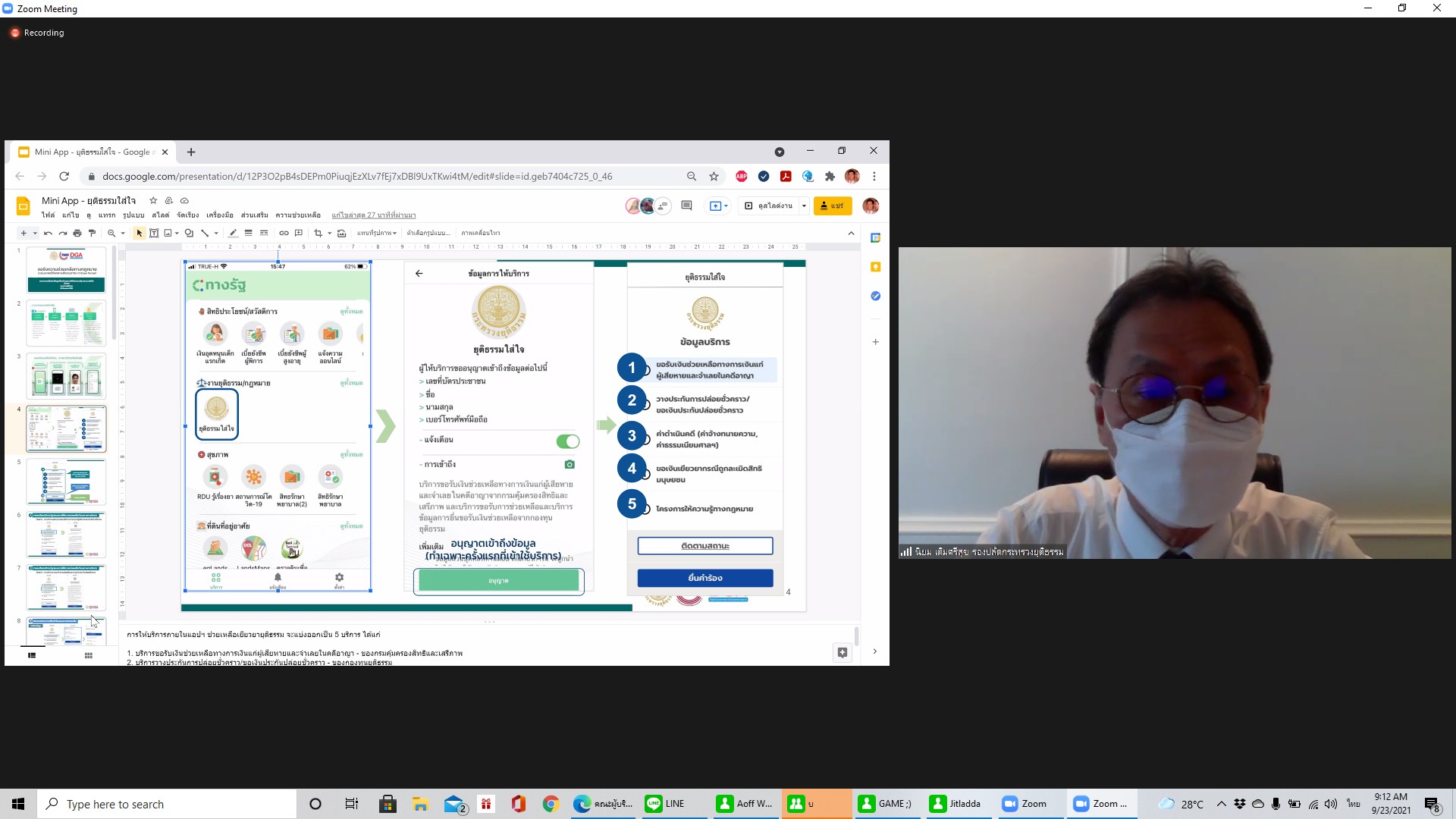1456x819 pixels.
Task: Click the Insert link icon
Action: [284, 233]
